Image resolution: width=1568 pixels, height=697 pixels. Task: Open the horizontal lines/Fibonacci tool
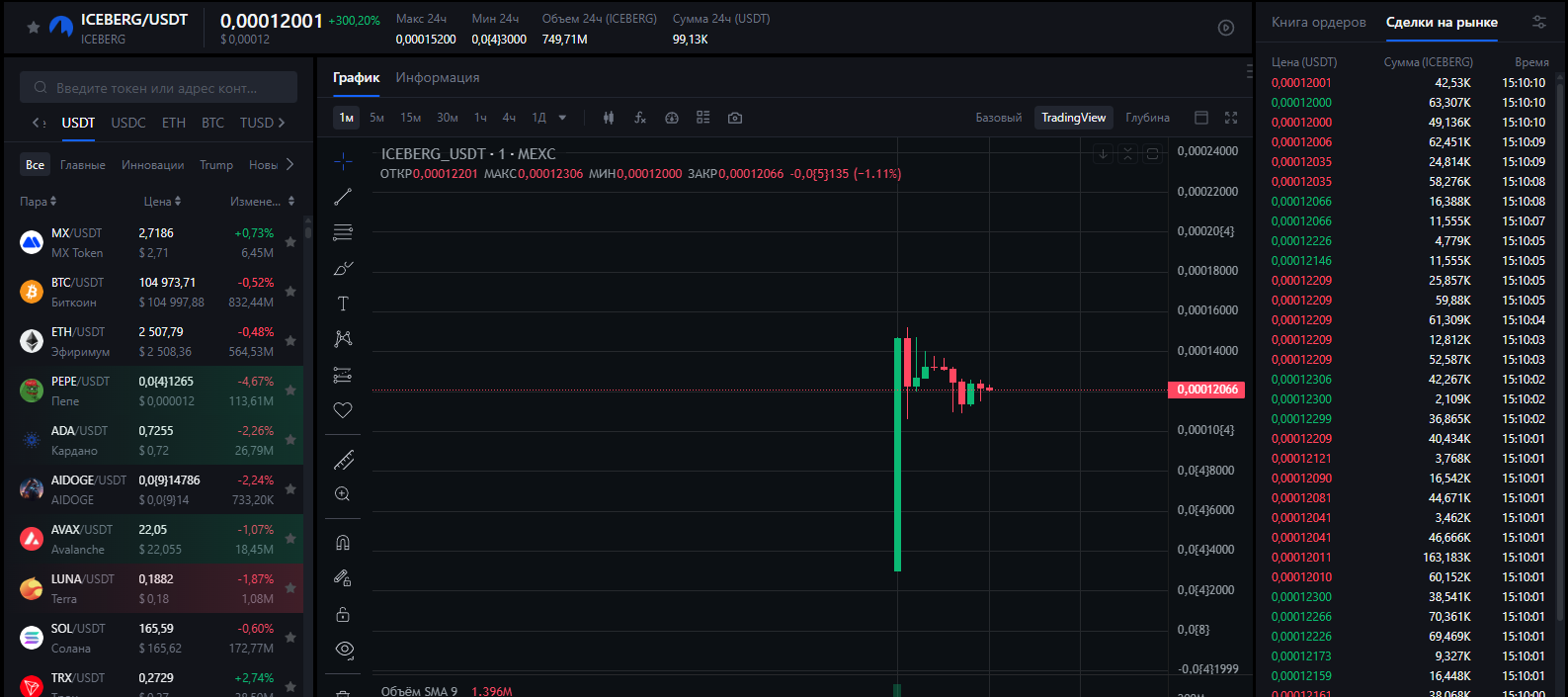(343, 232)
